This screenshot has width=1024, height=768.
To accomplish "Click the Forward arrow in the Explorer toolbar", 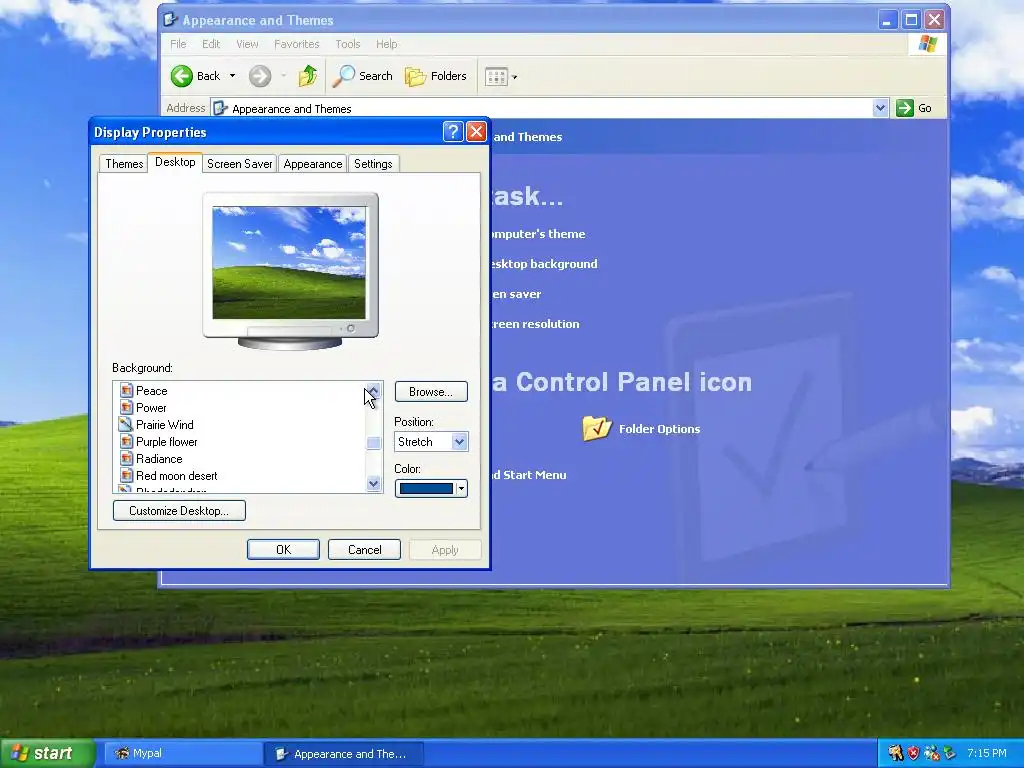I will [x=260, y=76].
